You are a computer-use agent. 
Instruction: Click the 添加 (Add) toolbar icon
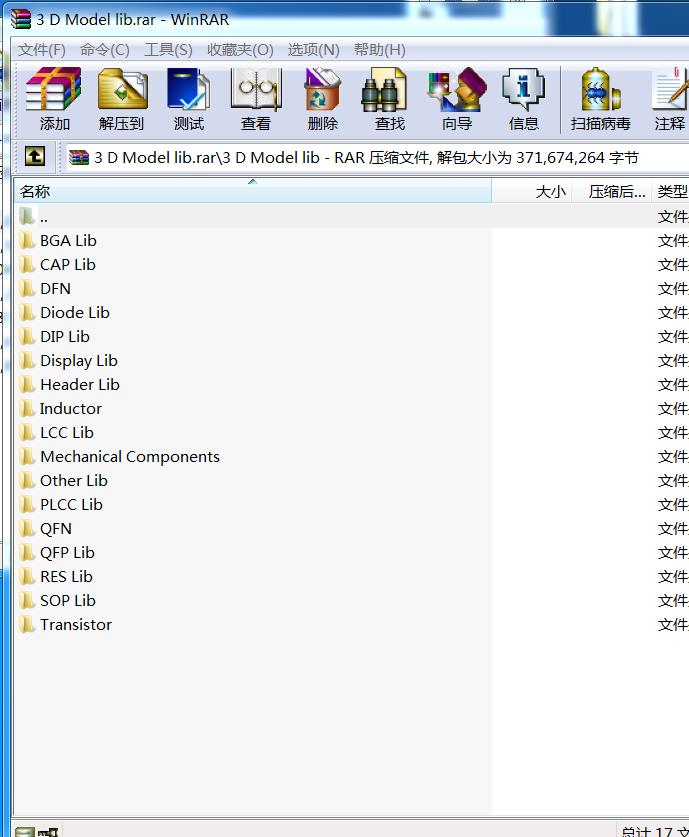click(x=54, y=99)
